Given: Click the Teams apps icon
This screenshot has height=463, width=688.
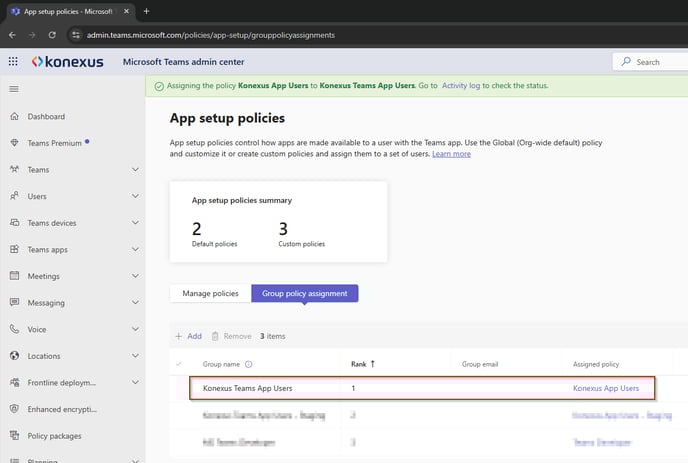Looking at the screenshot, I should [x=14, y=249].
